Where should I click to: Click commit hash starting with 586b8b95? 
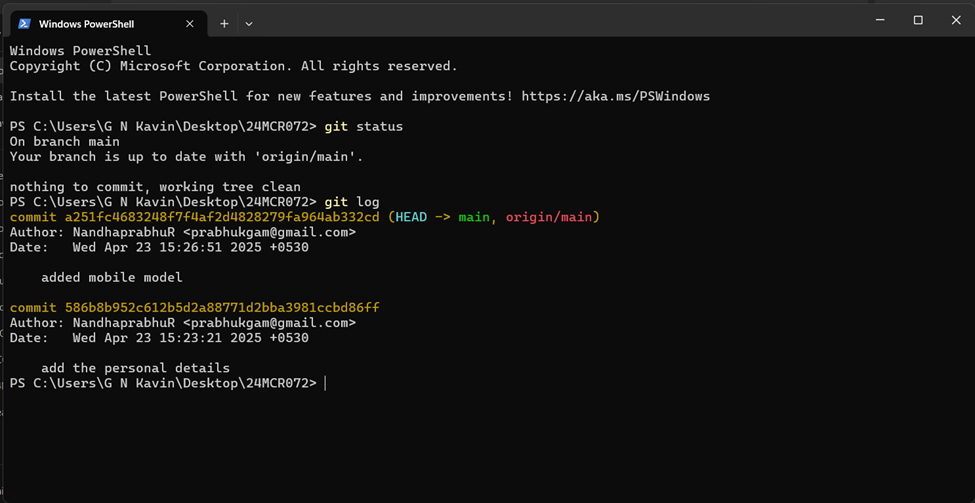coord(222,308)
